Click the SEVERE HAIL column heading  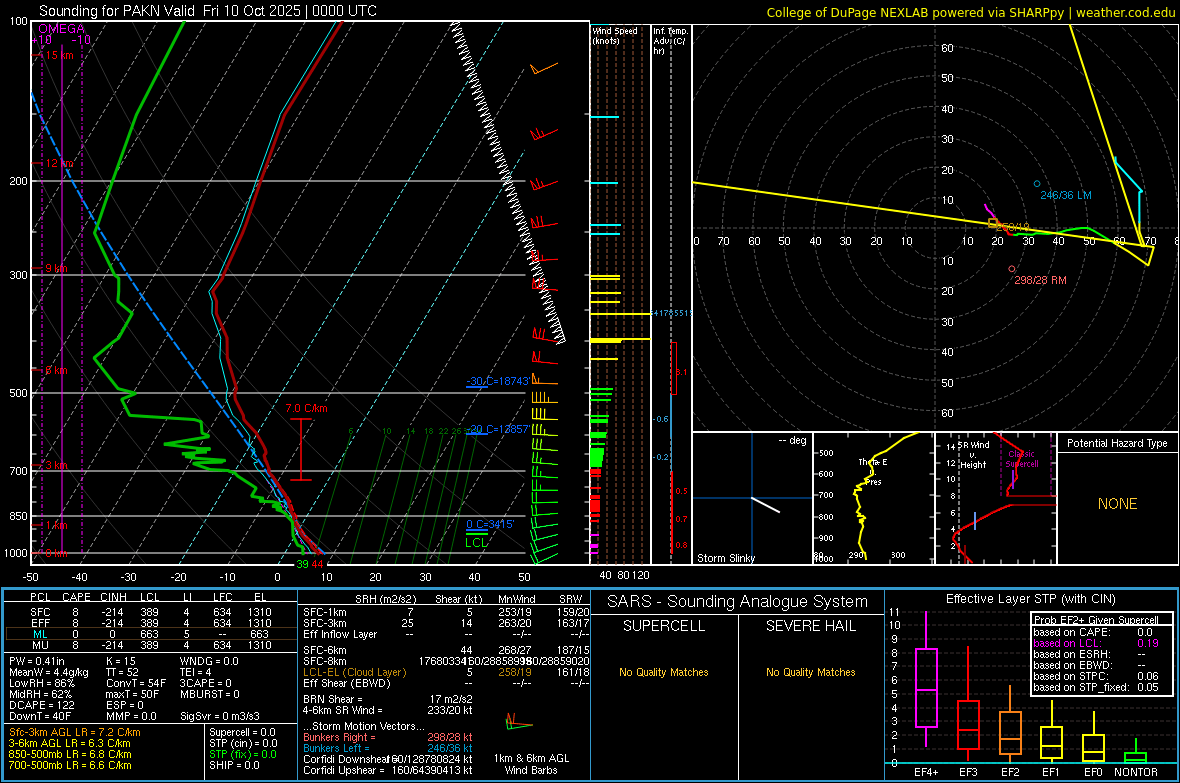point(810,626)
